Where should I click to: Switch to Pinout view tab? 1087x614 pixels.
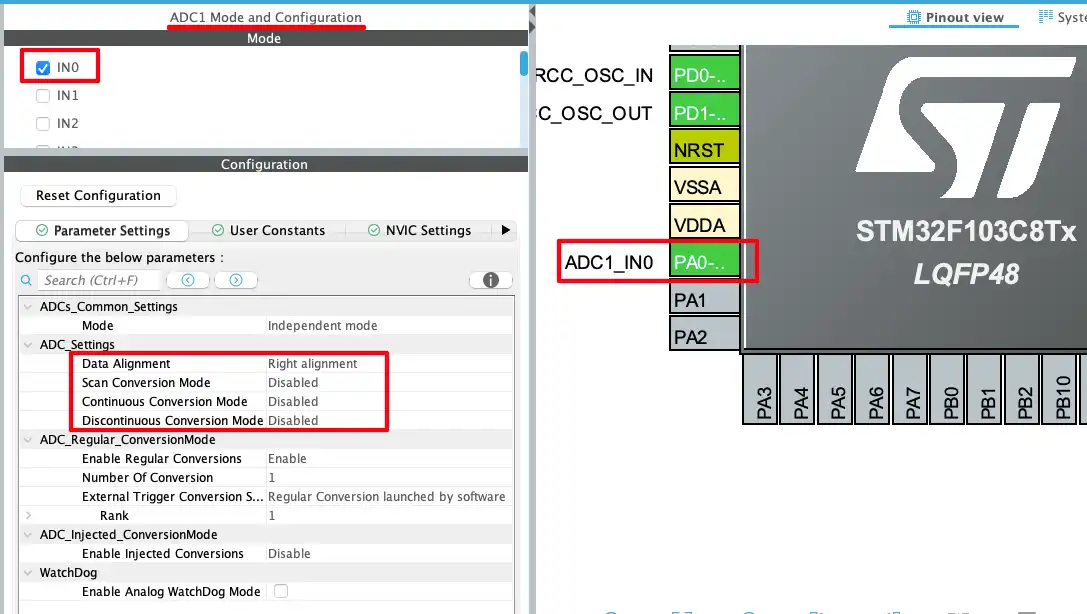[955, 17]
